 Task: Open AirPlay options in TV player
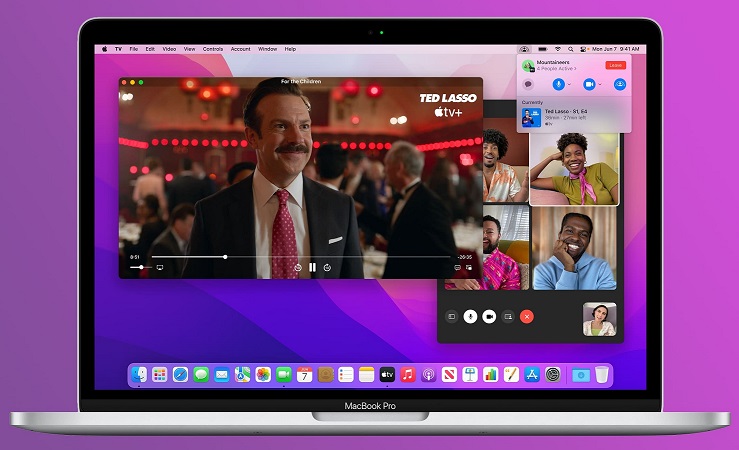160,268
